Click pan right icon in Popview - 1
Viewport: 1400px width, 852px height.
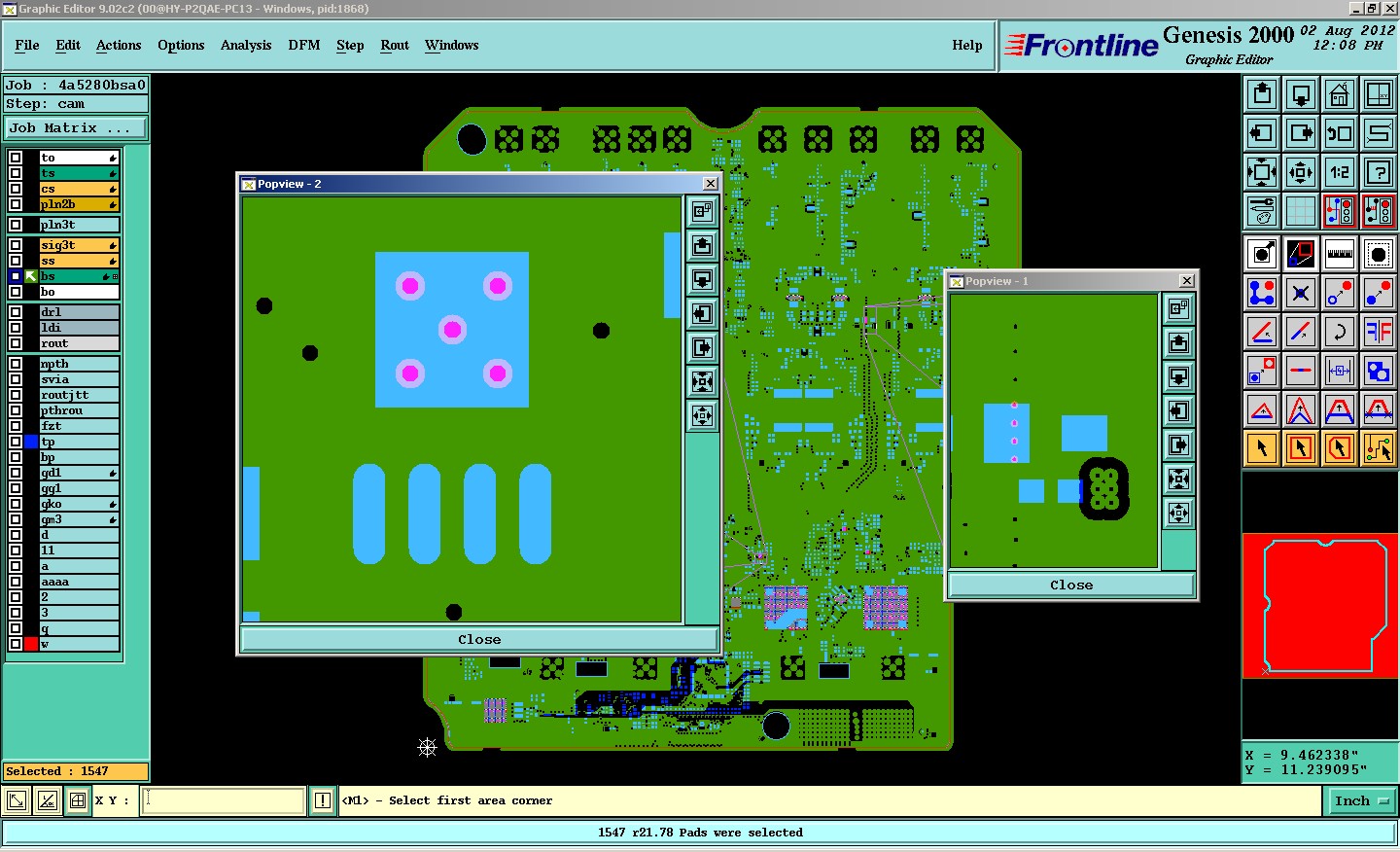(1178, 445)
